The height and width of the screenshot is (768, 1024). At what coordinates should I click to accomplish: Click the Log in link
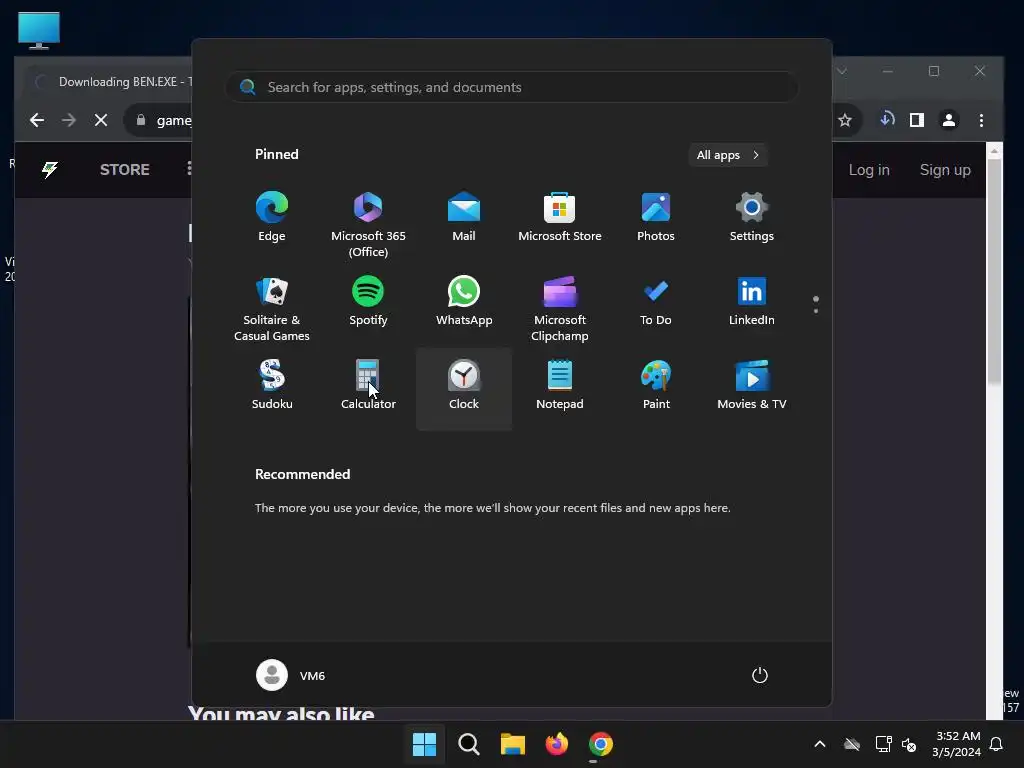tap(869, 170)
